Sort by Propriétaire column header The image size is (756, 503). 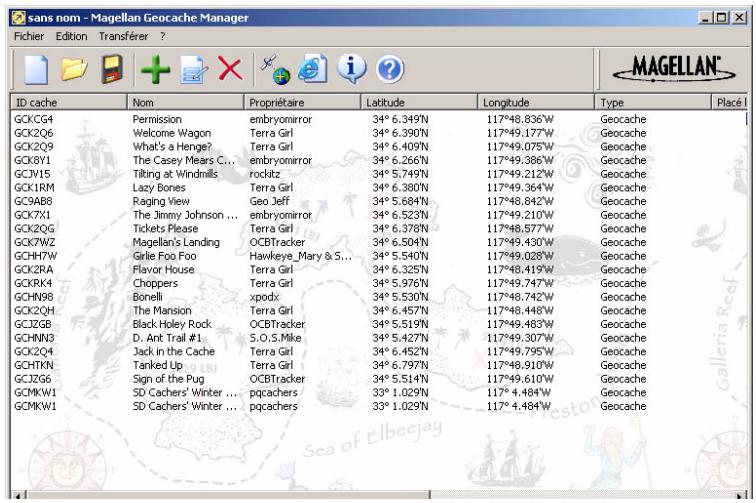302,102
